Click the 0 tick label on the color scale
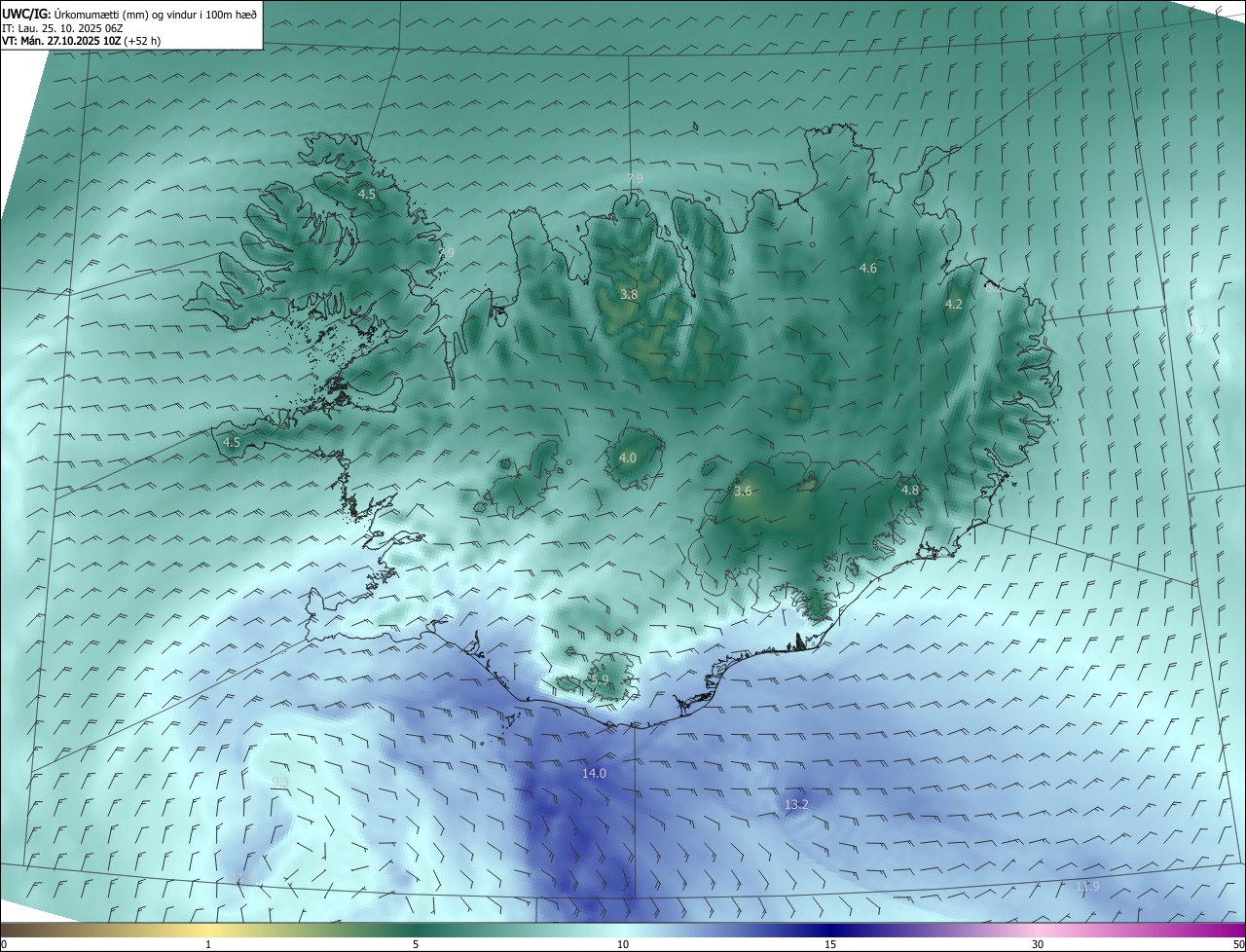Image resolution: width=1246 pixels, height=952 pixels. click(x=4, y=944)
